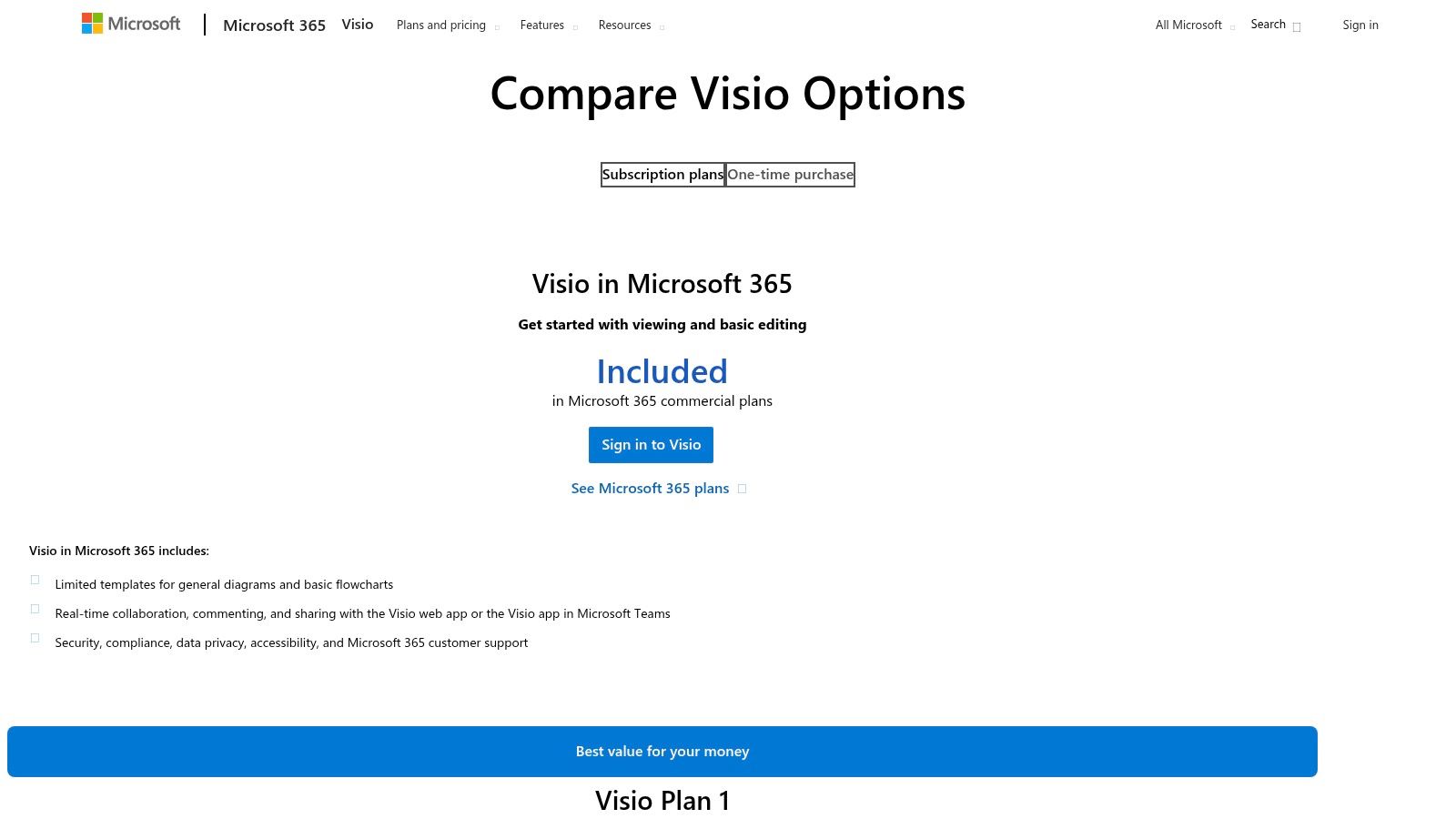Expand the Plans and pricing dropdown
1456x819 pixels.
[x=440, y=25]
